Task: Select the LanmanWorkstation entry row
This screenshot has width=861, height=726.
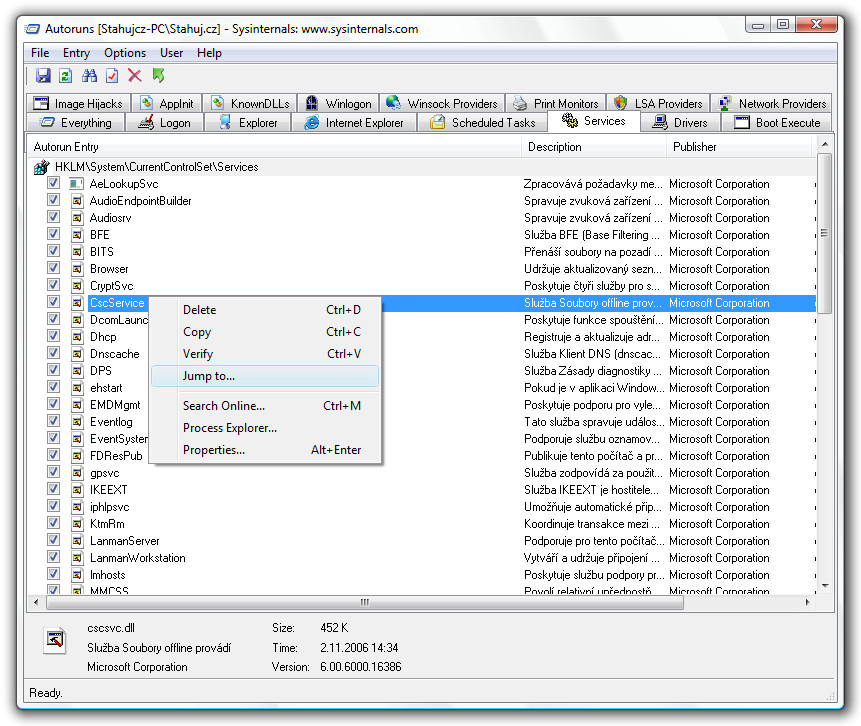Action: (x=422, y=558)
